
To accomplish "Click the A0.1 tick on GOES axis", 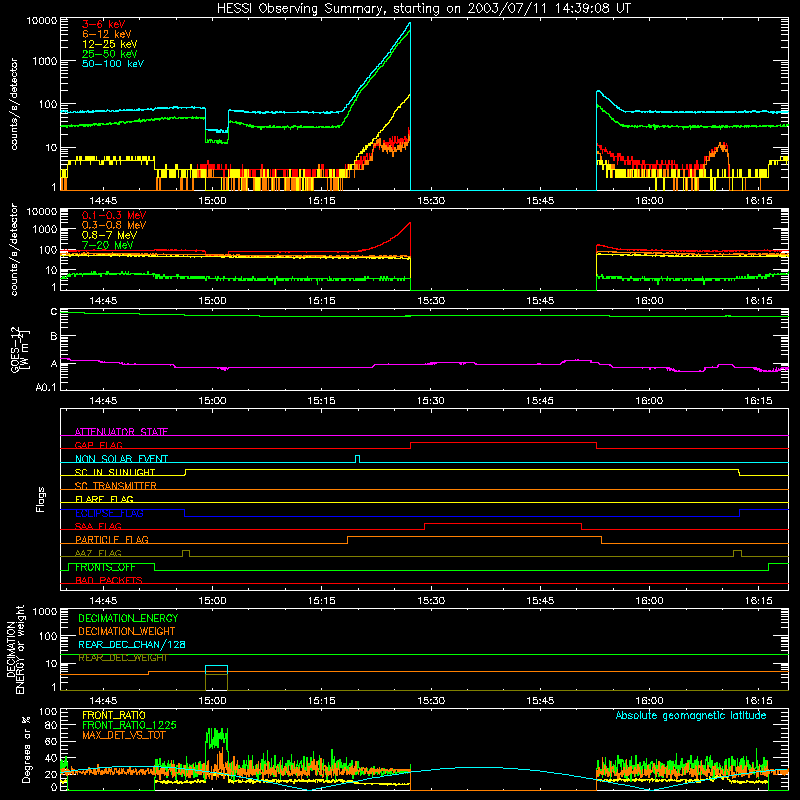I will click(46, 387).
